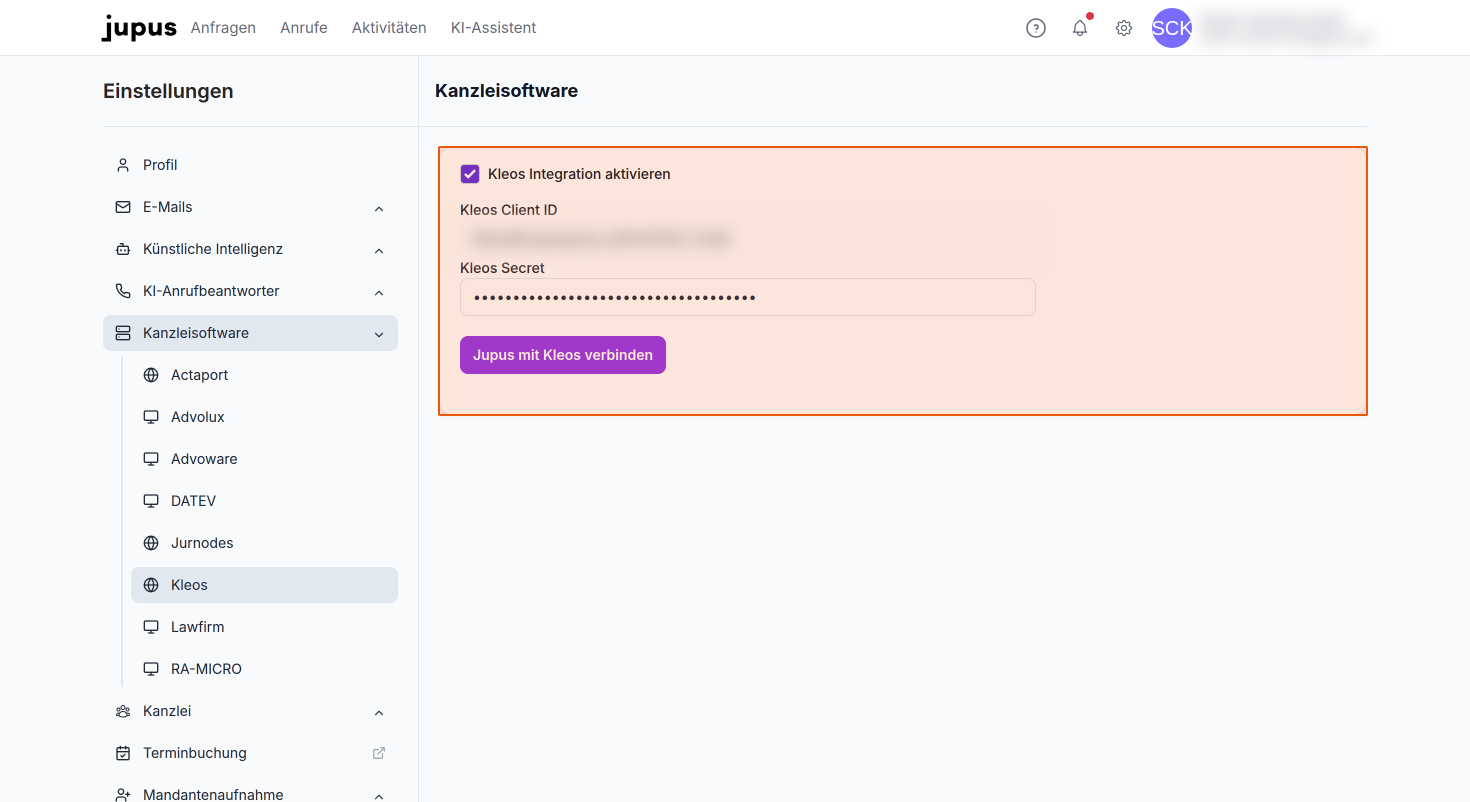Click the Terminbuchung calendar icon
Viewport: 1470px width, 802px height.
[123, 753]
